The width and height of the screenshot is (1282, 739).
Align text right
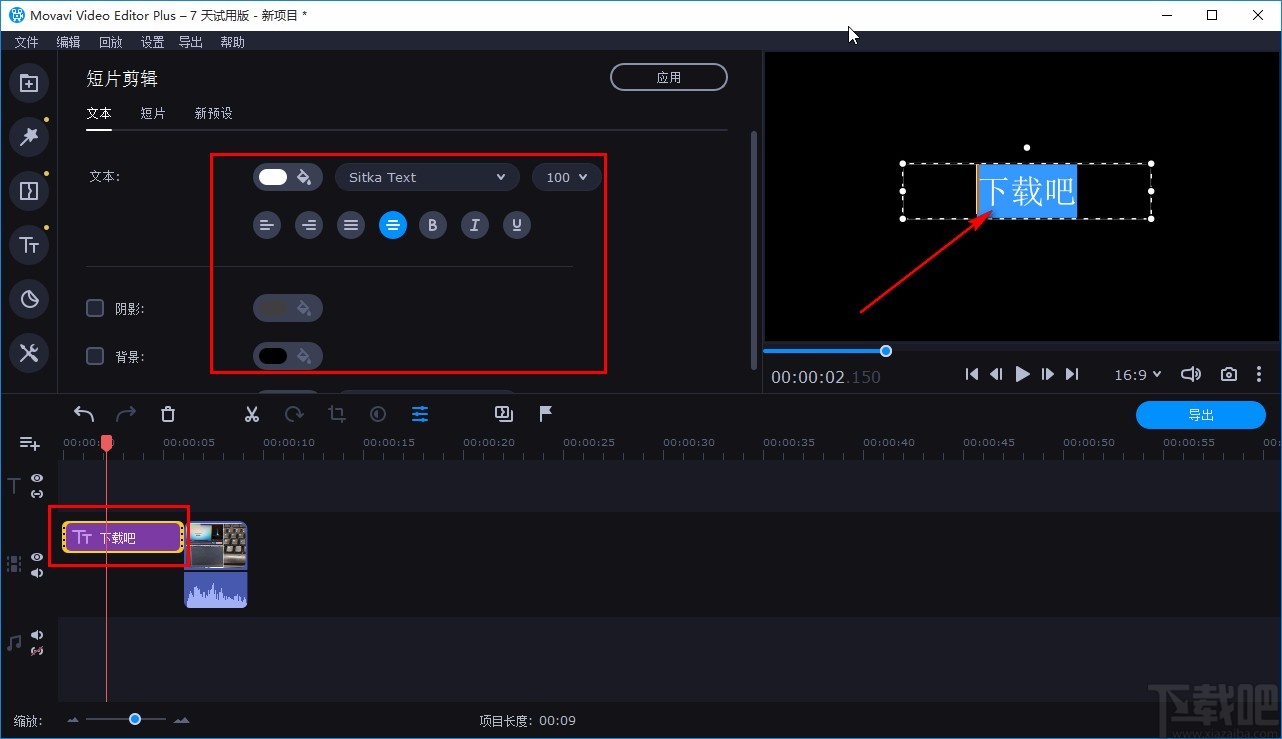tap(309, 225)
